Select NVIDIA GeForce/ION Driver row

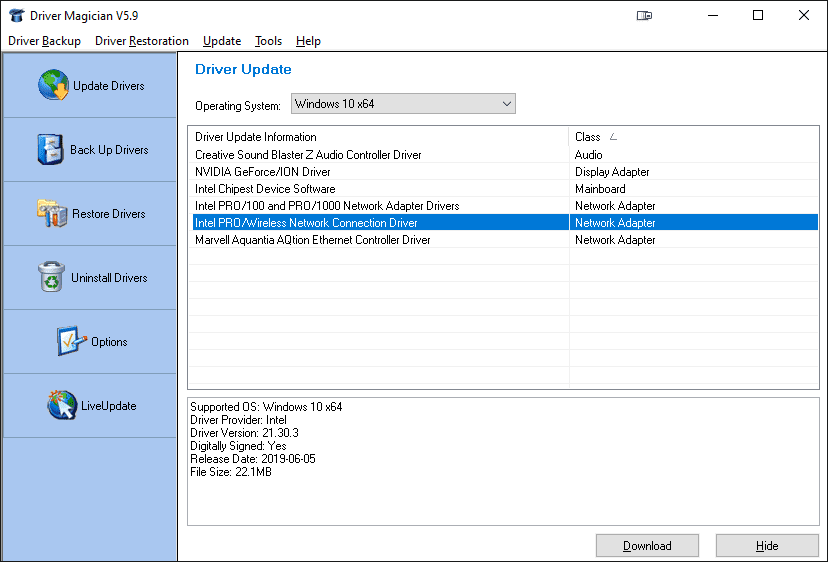point(263,172)
